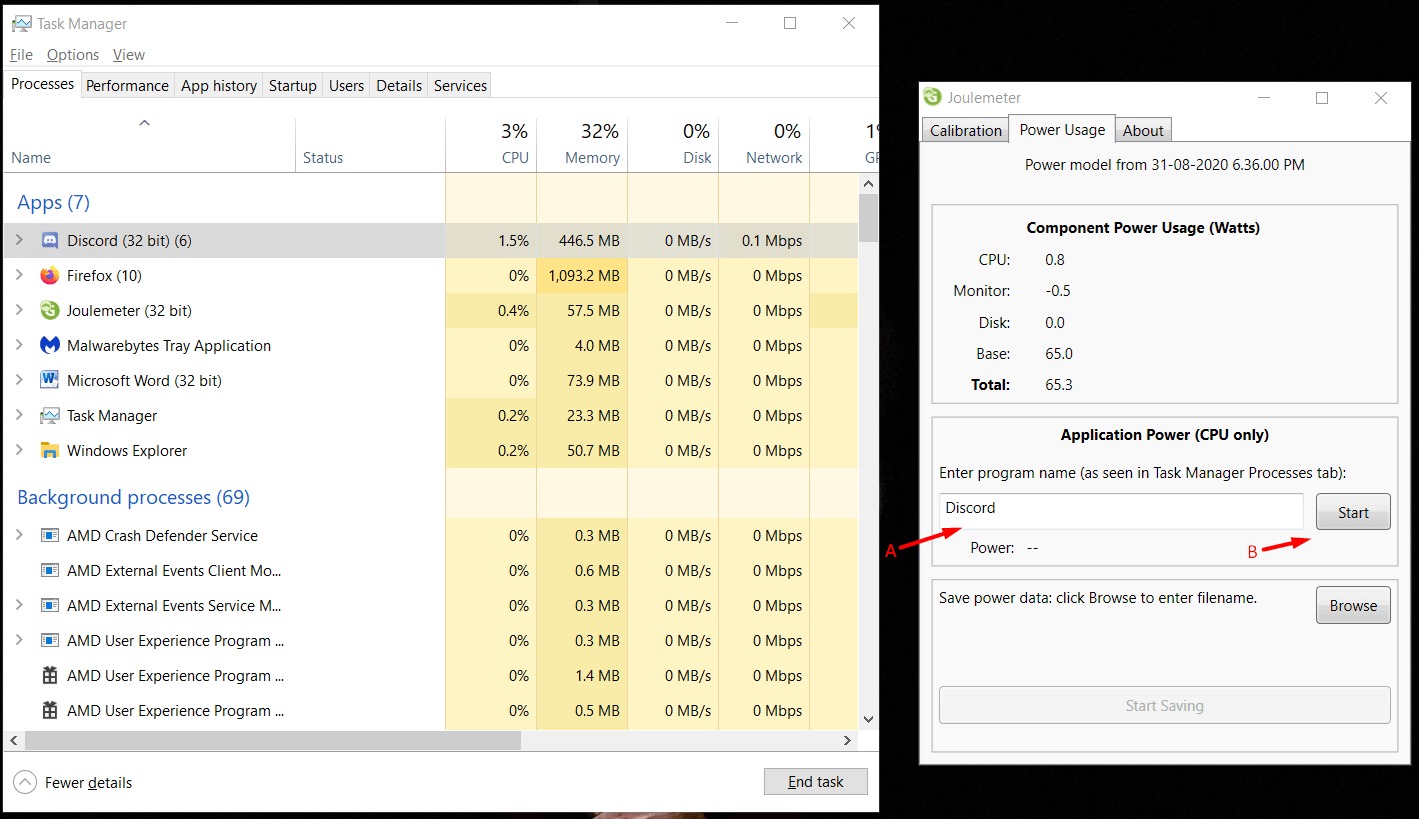Switch to the Details tab

[399, 86]
